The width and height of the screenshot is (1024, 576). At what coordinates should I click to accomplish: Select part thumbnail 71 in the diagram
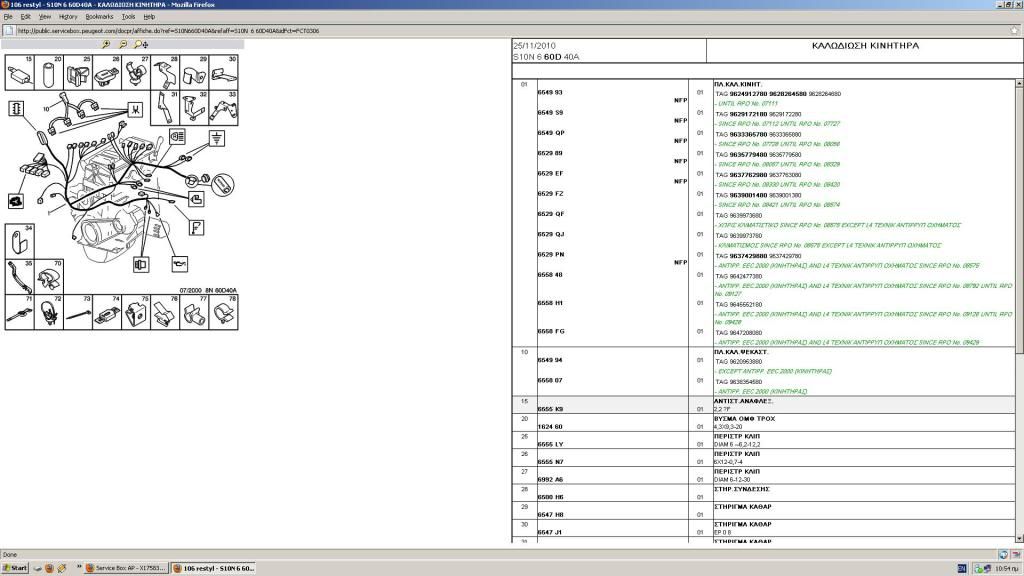[x=20, y=312]
